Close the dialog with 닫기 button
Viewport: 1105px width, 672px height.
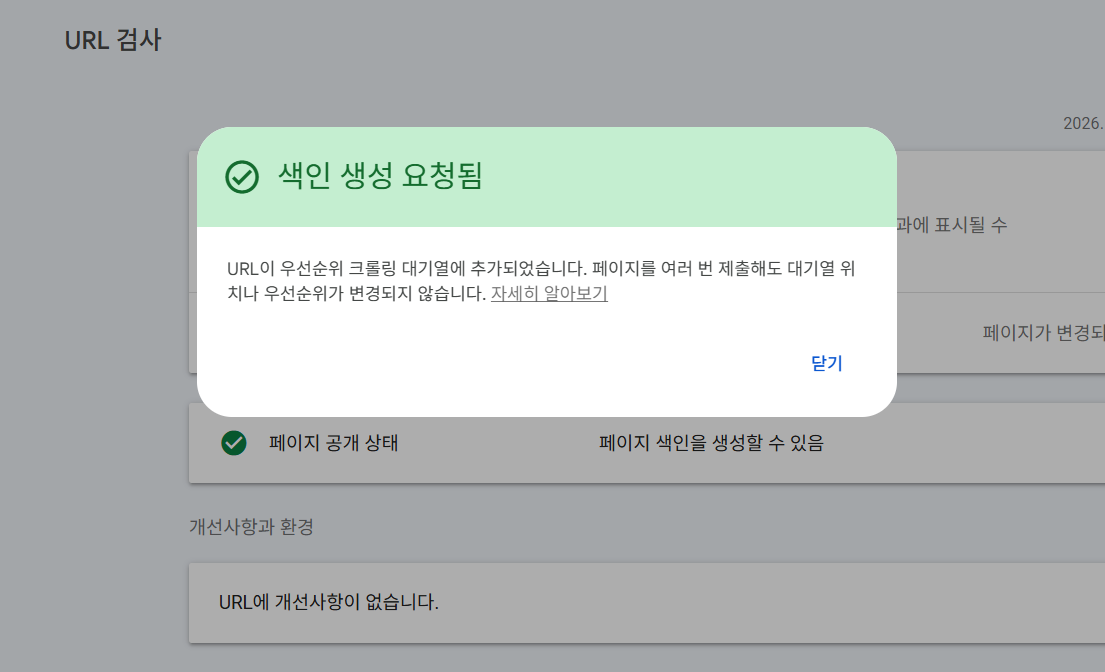(x=827, y=363)
